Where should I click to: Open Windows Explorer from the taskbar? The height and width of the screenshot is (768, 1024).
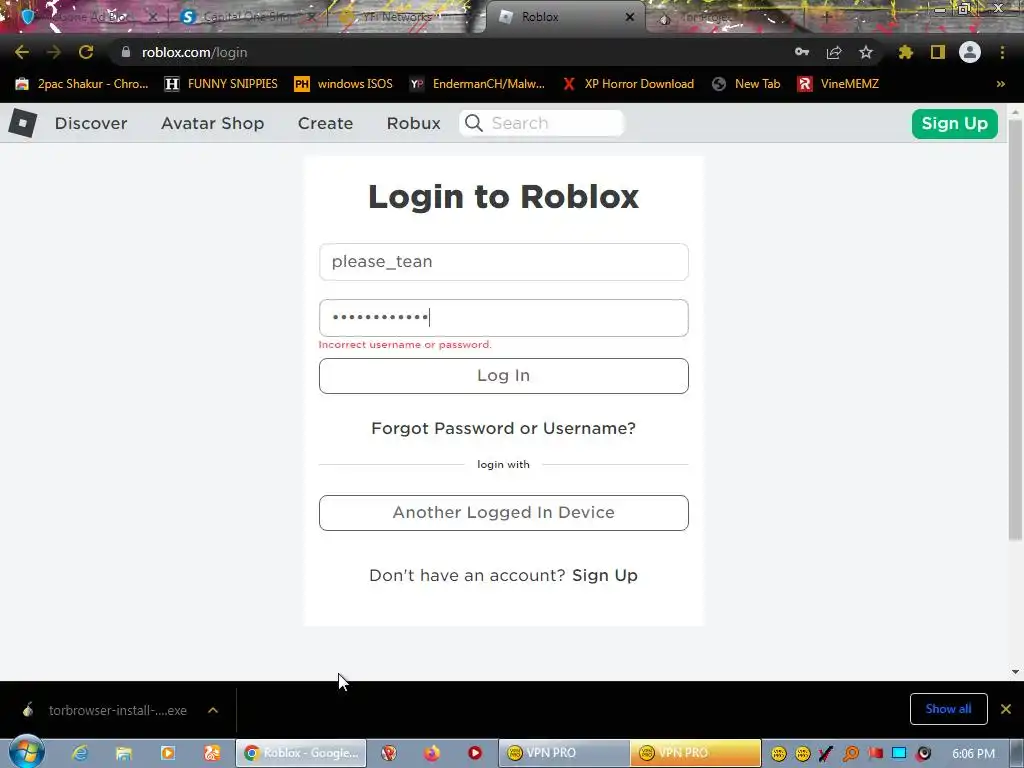point(123,753)
